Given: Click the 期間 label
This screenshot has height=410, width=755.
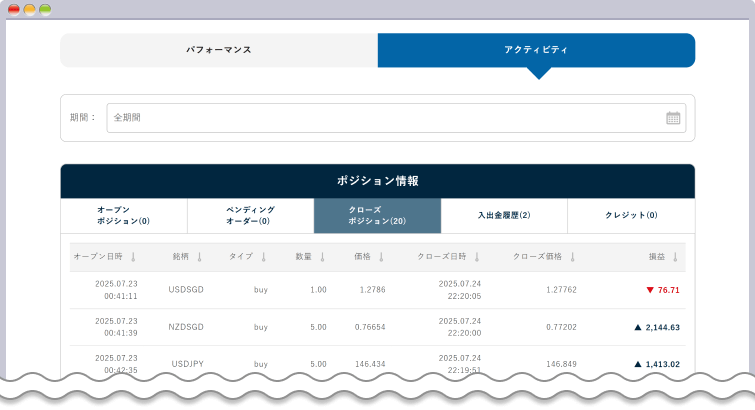Looking at the screenshot, I should point(83,118).
